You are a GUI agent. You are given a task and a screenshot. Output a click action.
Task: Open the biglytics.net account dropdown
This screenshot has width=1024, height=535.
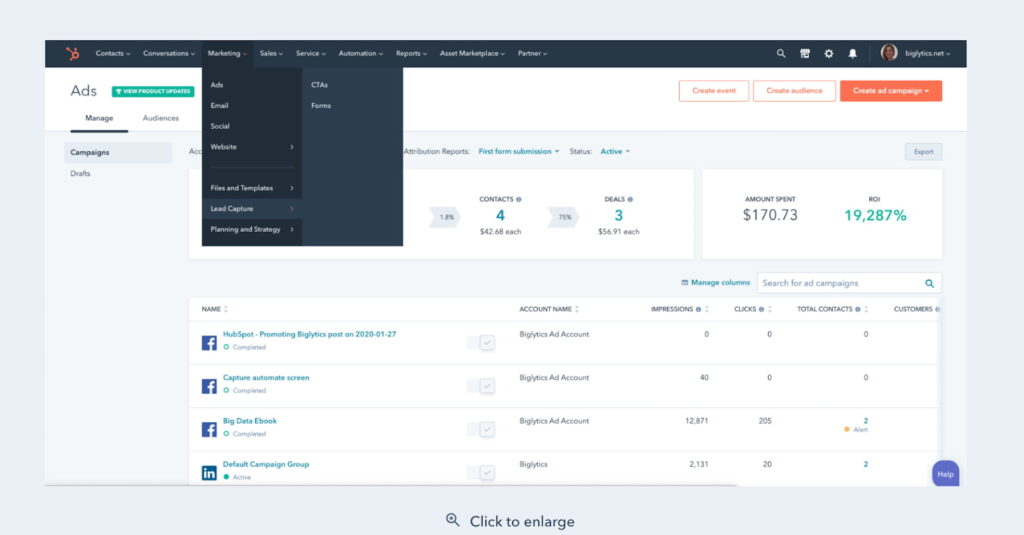927,54
